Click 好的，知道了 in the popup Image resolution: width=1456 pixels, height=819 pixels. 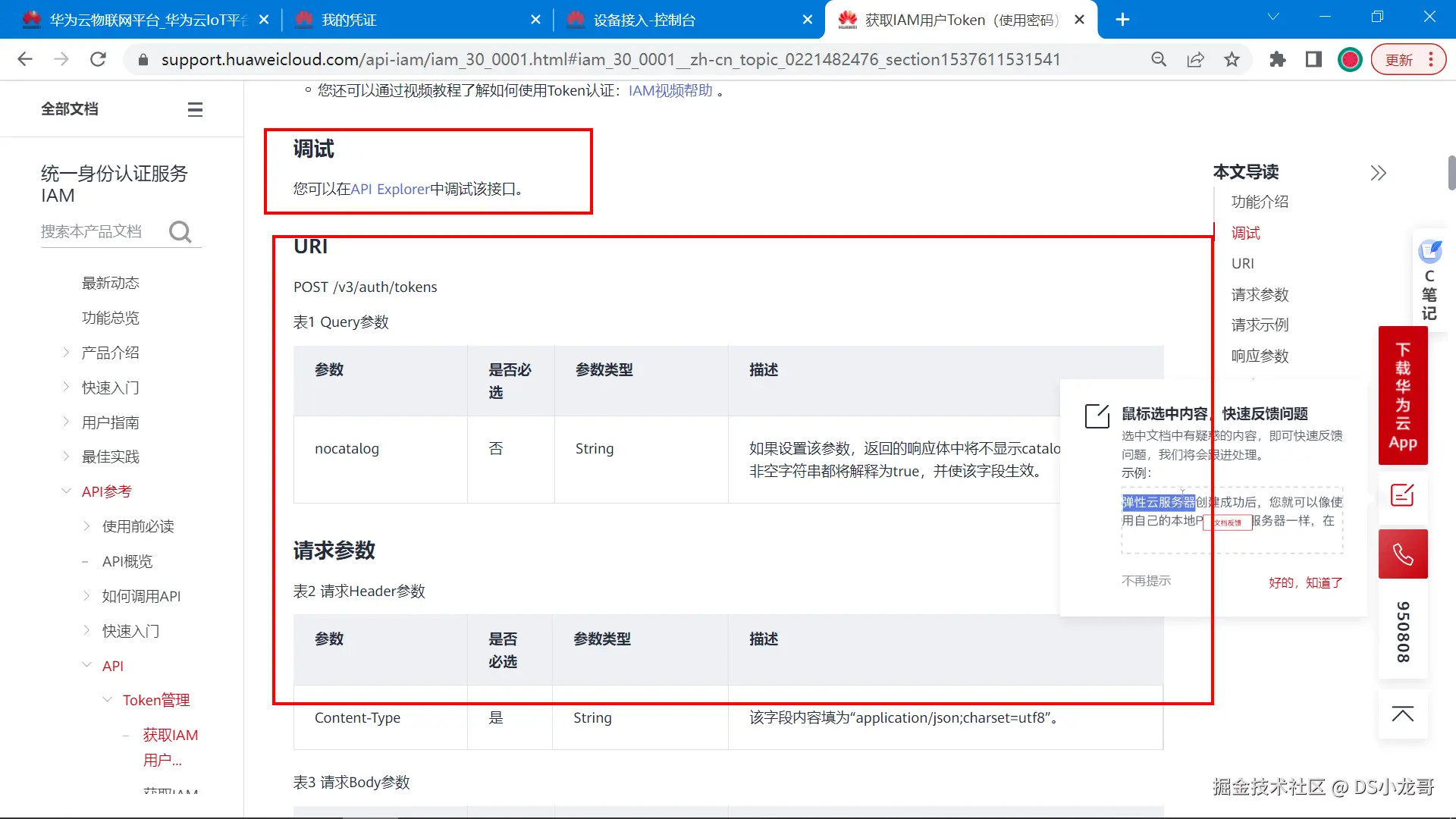[1305, 582]
